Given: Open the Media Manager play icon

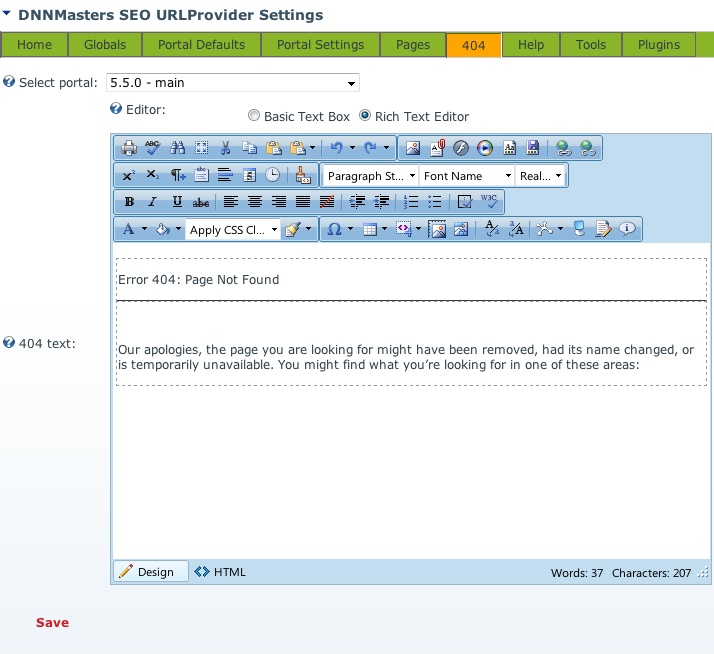Looking at the screenshot, I should (x=485, y=148).
